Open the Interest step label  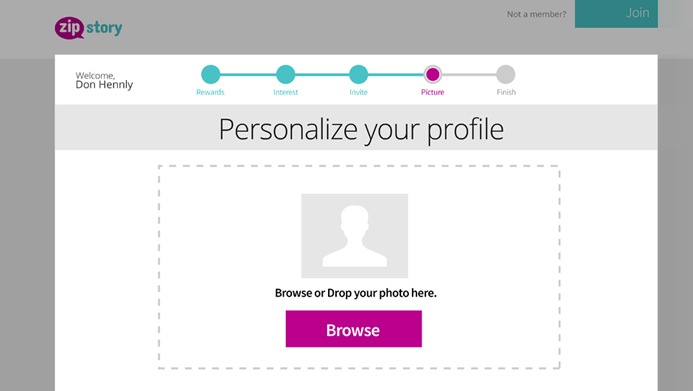pyautogui.click(x=286, y=92)
